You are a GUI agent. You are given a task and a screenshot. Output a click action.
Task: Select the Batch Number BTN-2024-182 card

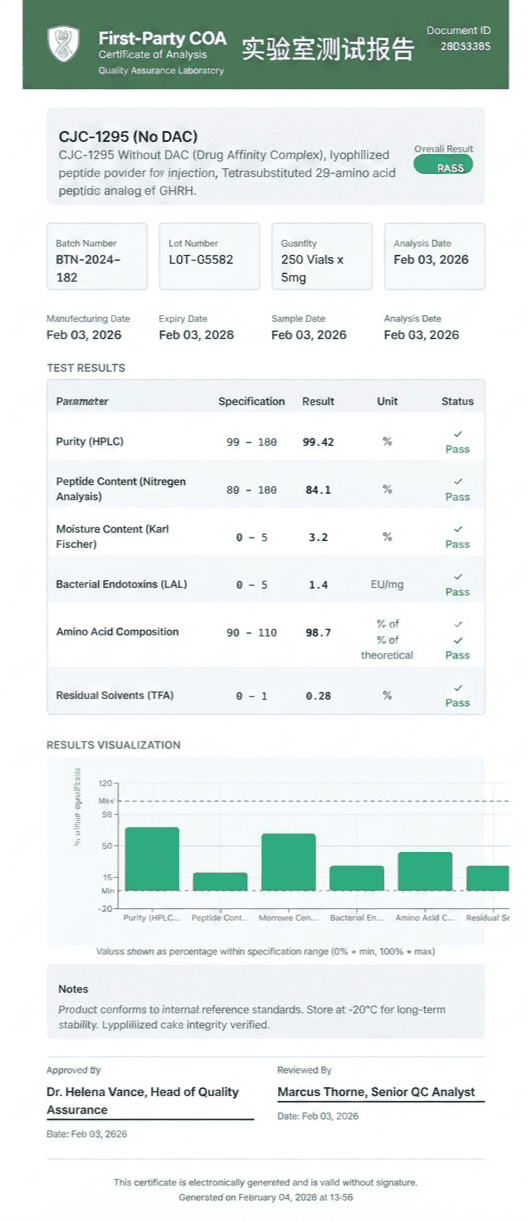pos(97,256)
